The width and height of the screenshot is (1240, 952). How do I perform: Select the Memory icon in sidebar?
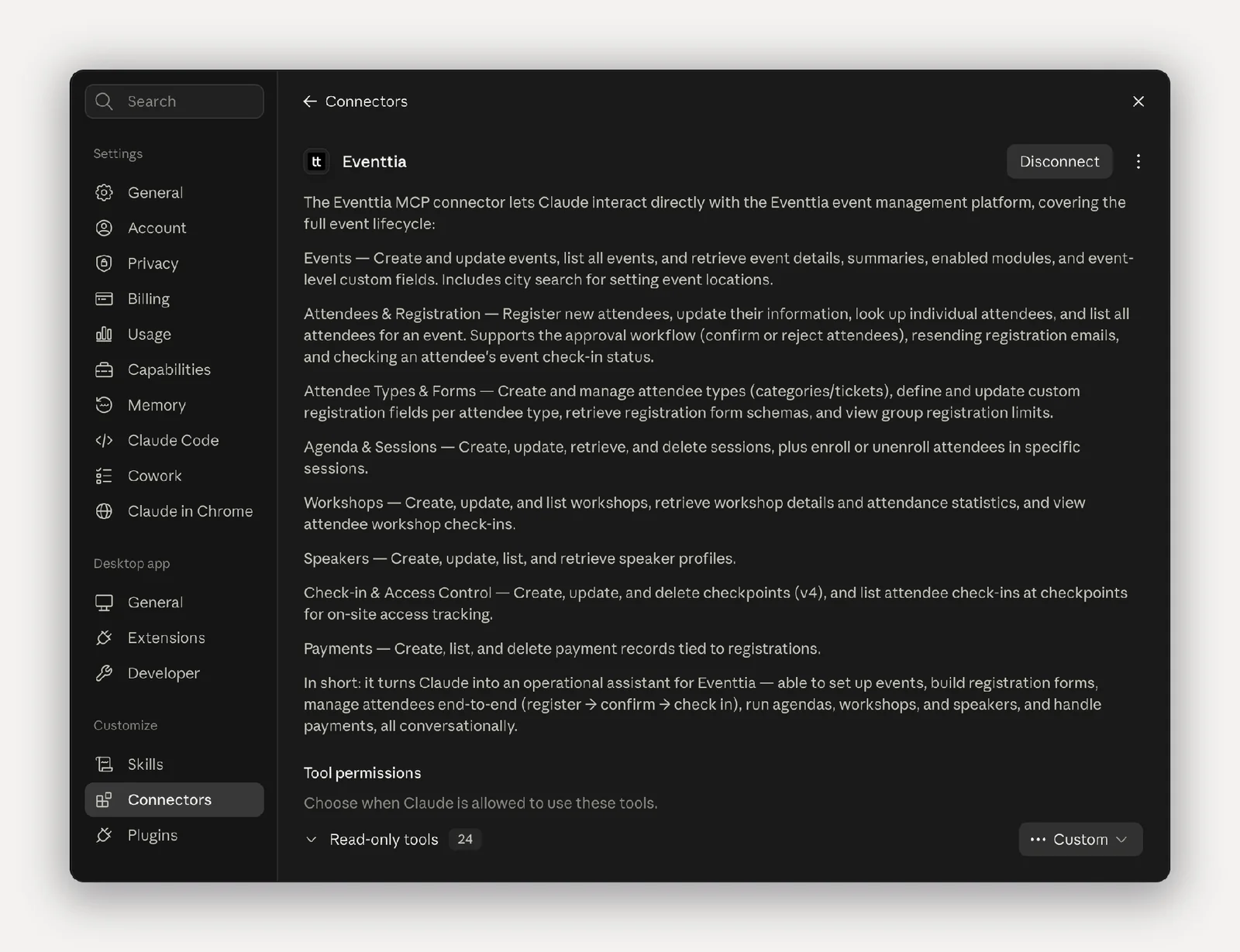click(x=104, y=405)
